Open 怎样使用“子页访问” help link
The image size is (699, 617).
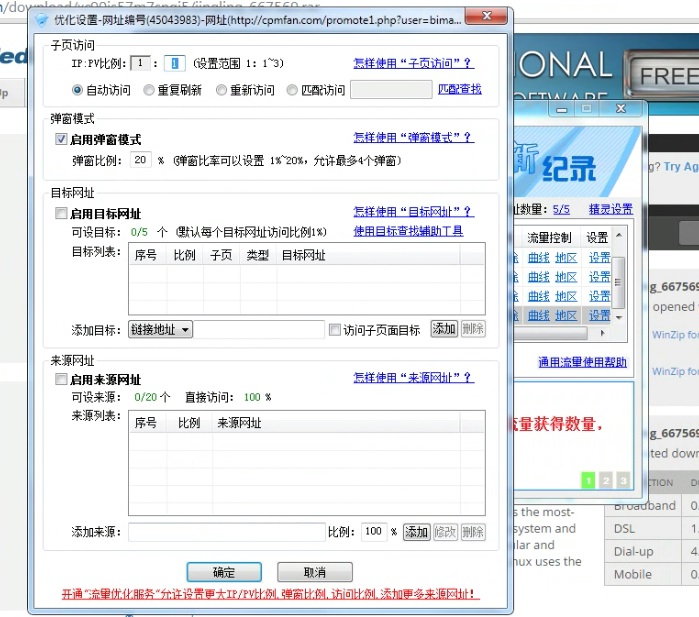click(413, 63)
